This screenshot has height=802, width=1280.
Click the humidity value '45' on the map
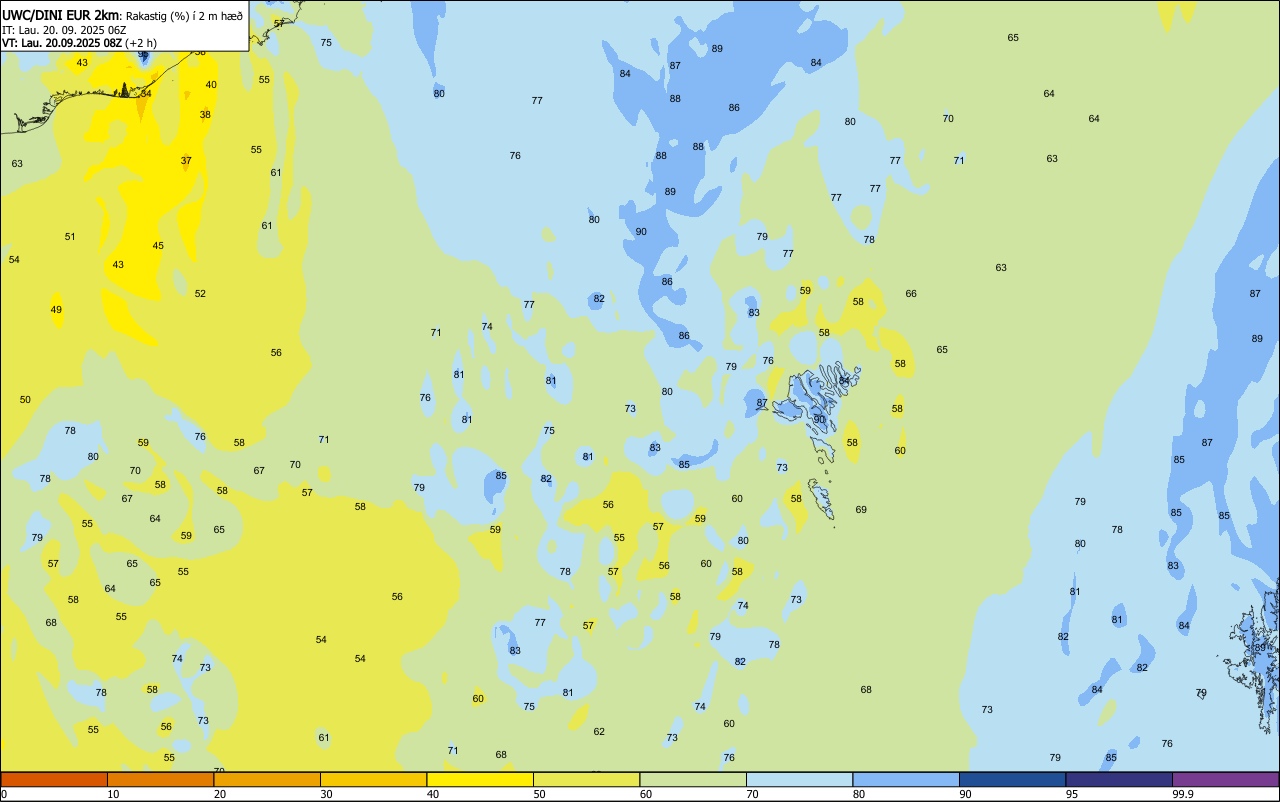[x=158, y=246]
